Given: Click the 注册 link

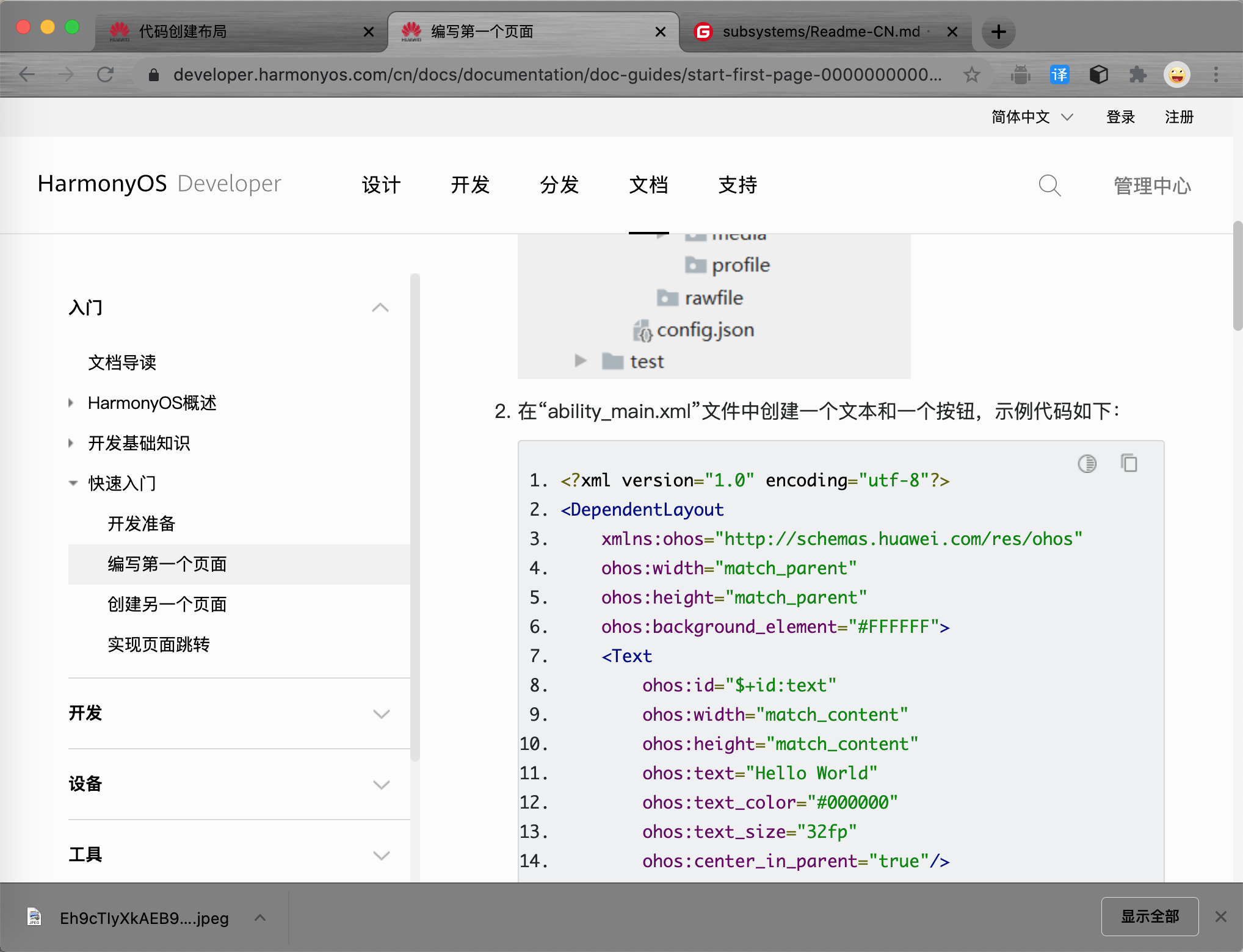Looking at the screenshot, I should coord(1179,117).
